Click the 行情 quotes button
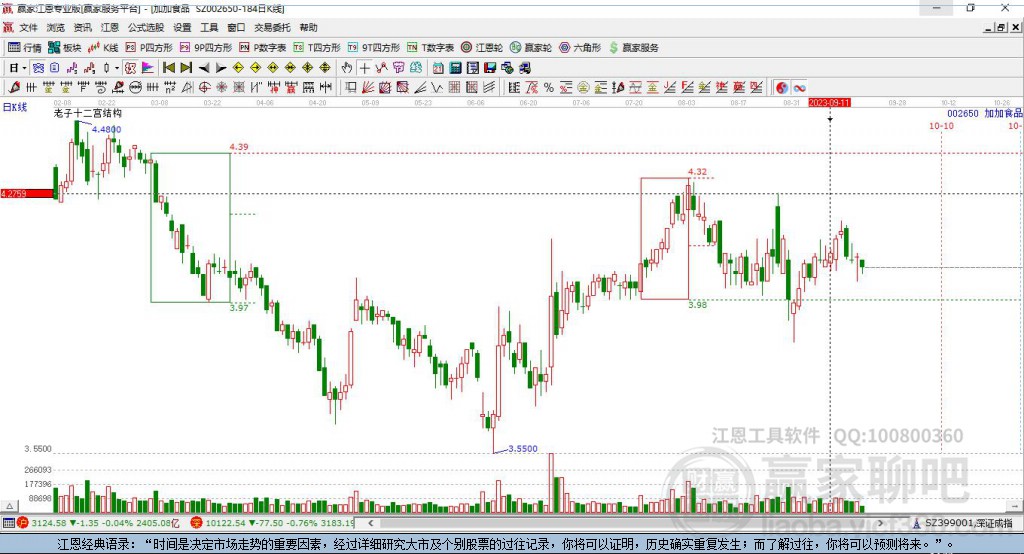1024x554 pixels. (x=25, y=47)
